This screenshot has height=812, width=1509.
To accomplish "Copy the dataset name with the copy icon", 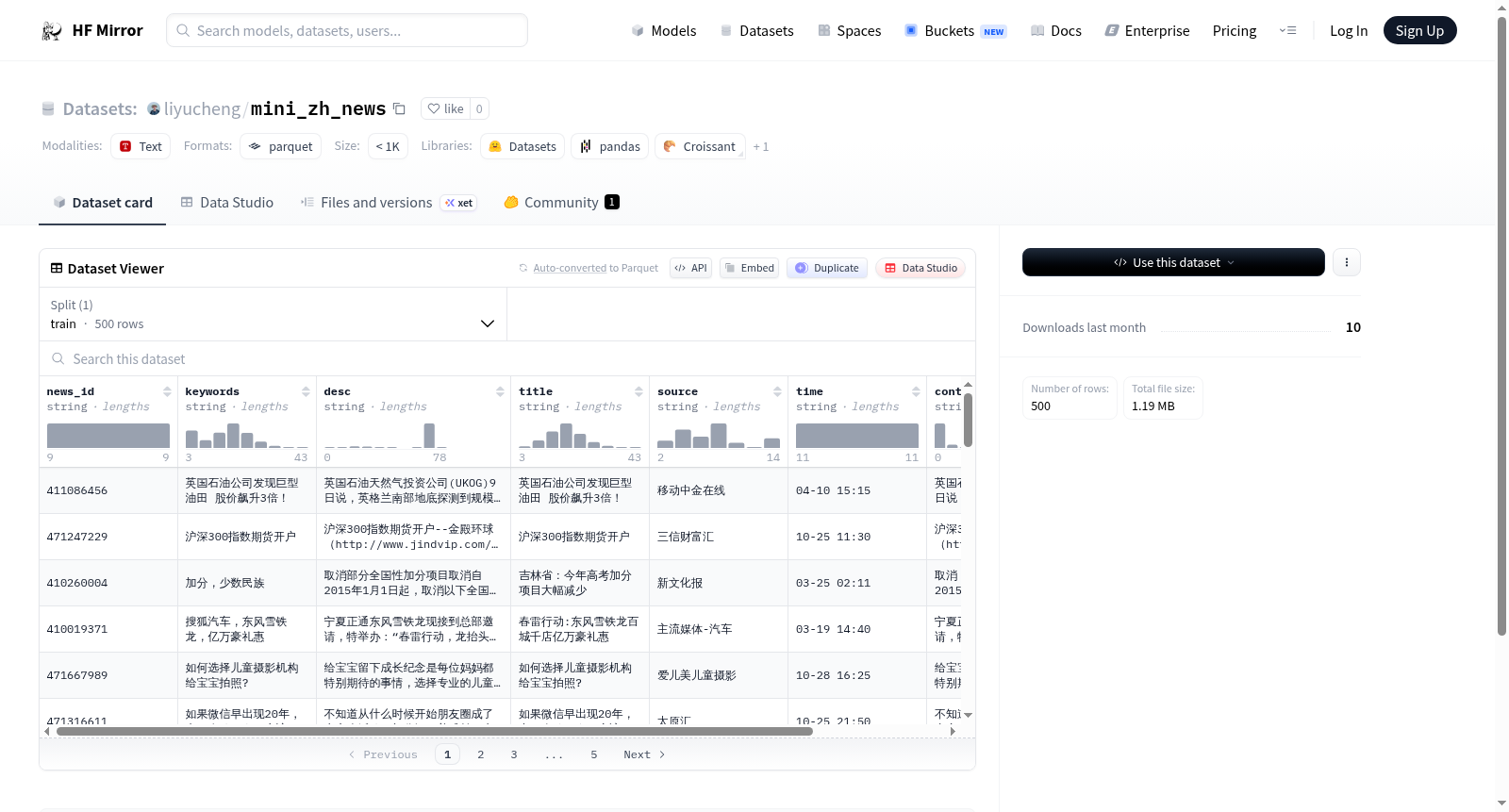I will pos(399,108).
